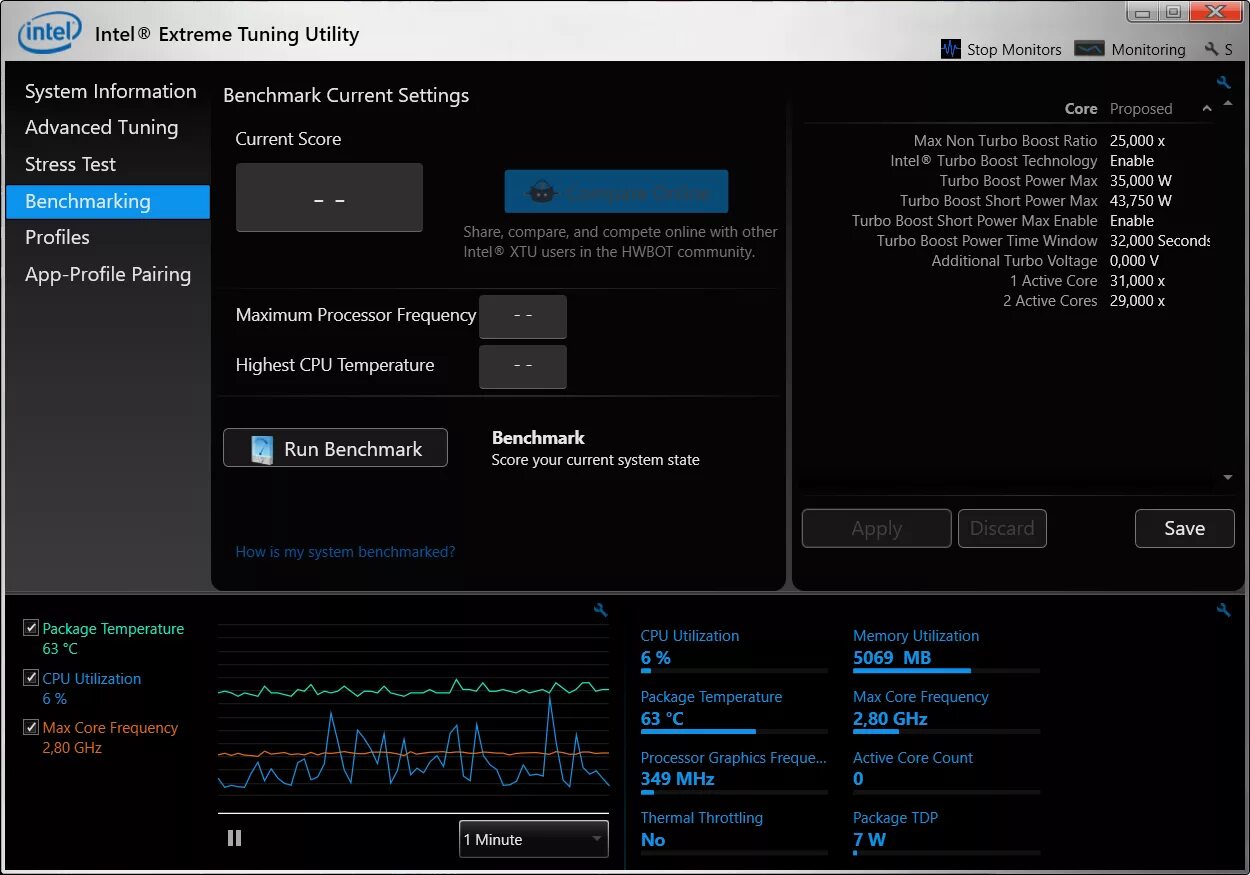This screenshot has height=875, width=1250.
Task: Select Benchmarking in sidebar
Action: (x=108, y=201)
